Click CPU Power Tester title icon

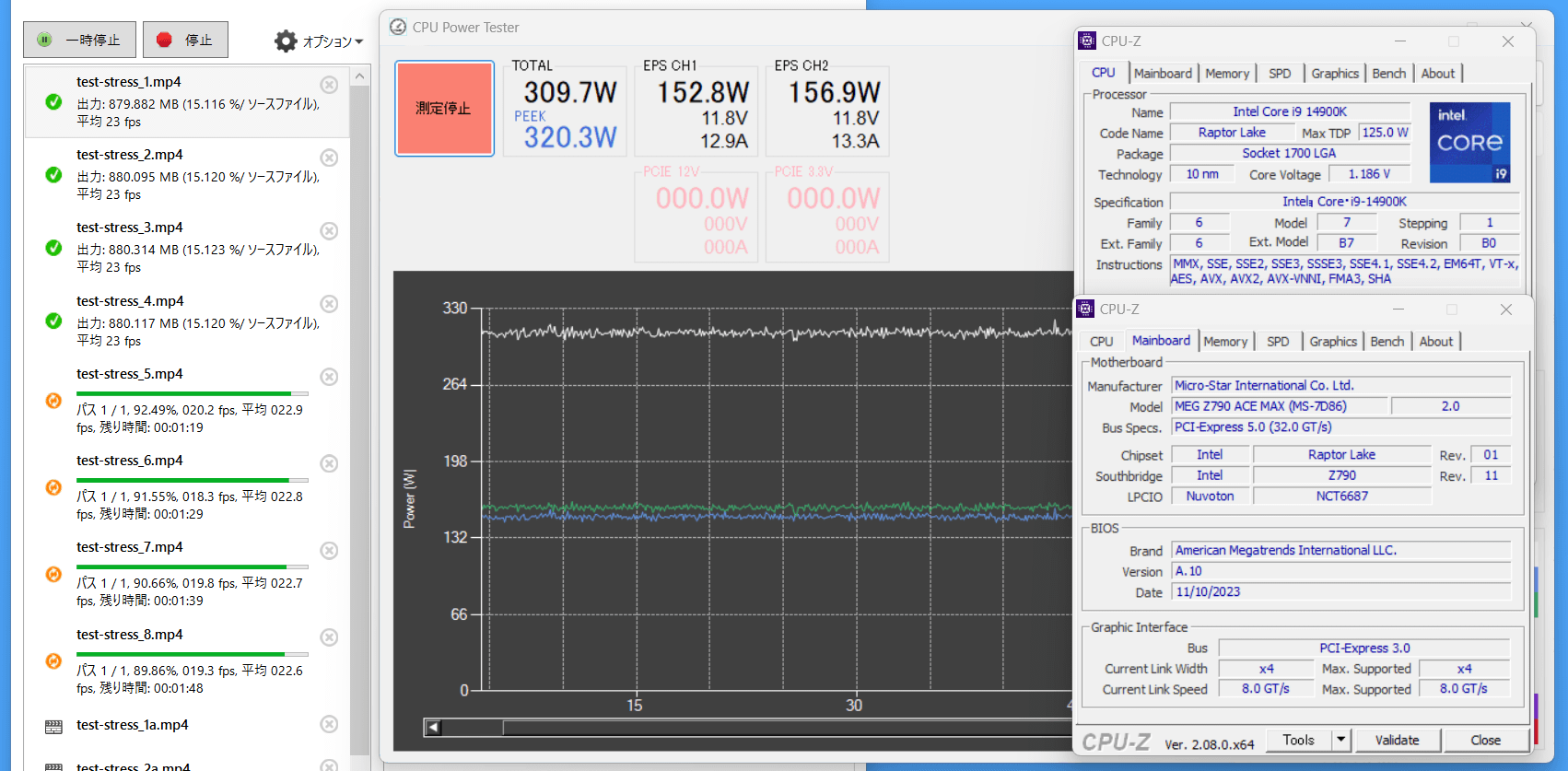point(398,27)
